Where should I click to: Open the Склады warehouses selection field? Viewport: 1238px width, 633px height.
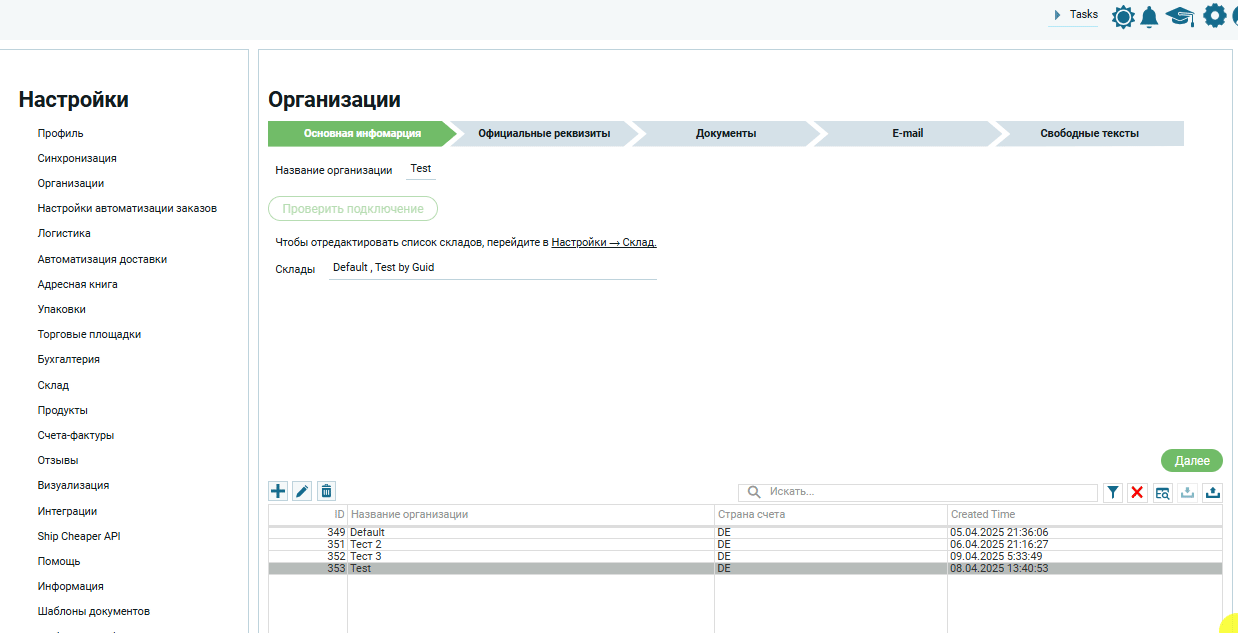(x=492, y=268)
